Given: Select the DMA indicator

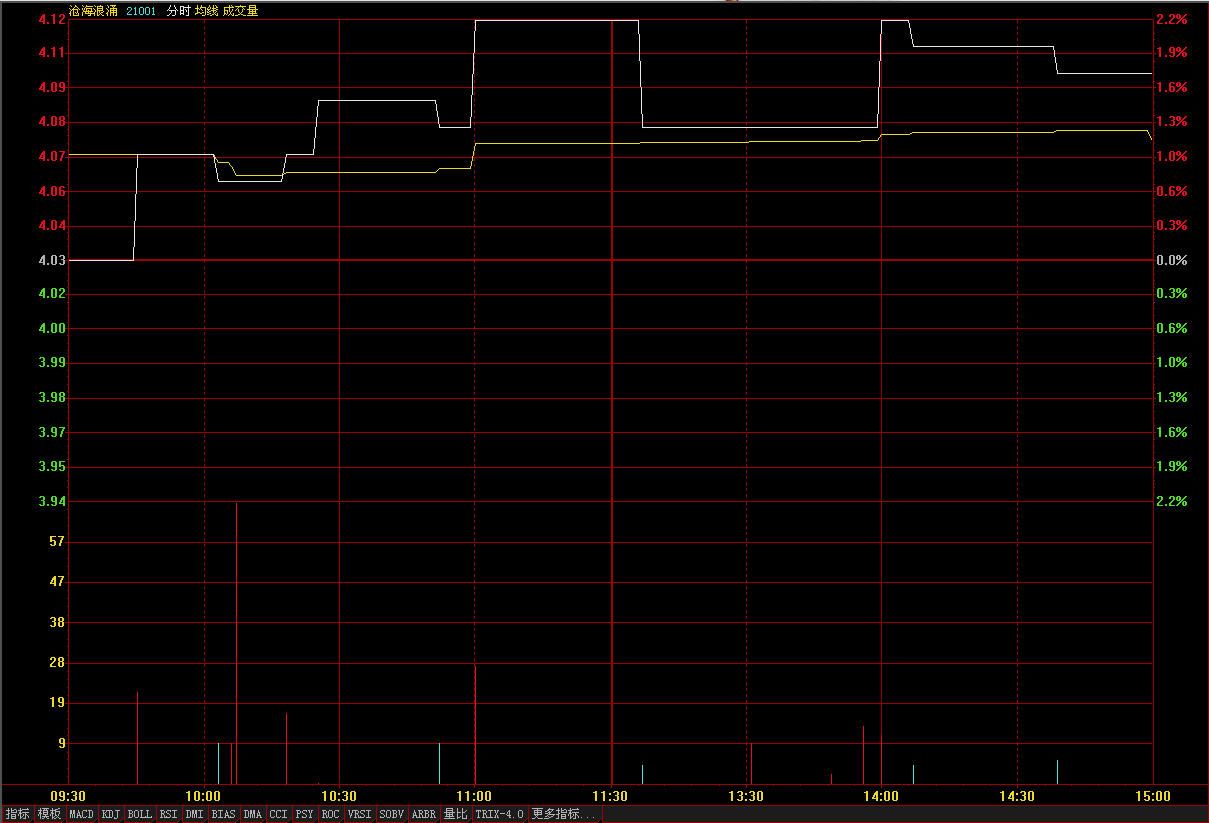Looking at the screenshot, I should (253, 814).
